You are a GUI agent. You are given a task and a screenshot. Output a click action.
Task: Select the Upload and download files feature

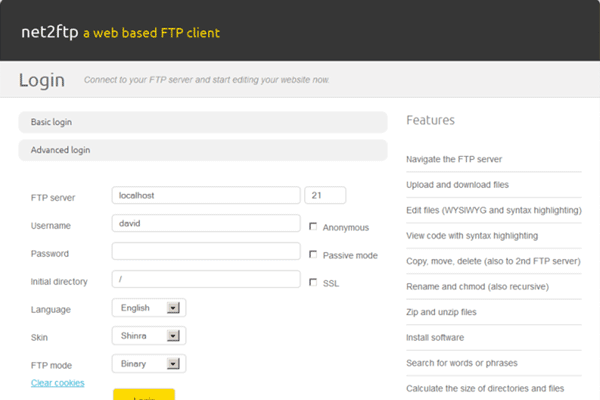pyautogui.click(x=457, y=185)
